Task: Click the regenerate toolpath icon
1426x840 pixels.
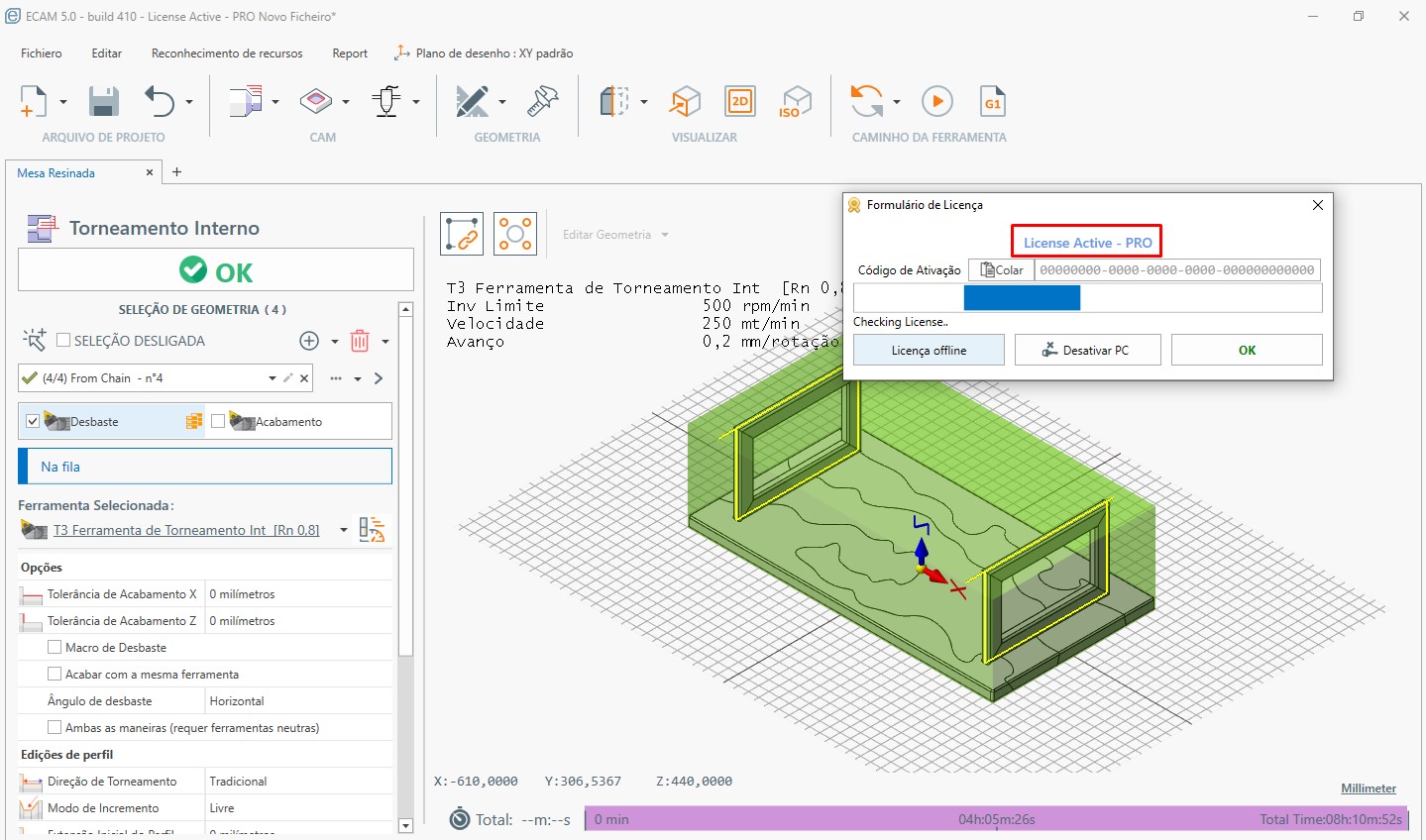Action: tap(867, 101)
